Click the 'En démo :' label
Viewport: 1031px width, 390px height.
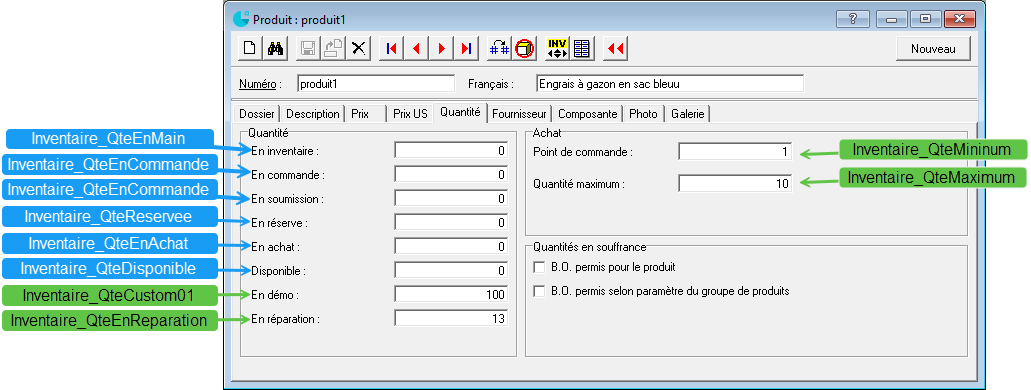276,295
